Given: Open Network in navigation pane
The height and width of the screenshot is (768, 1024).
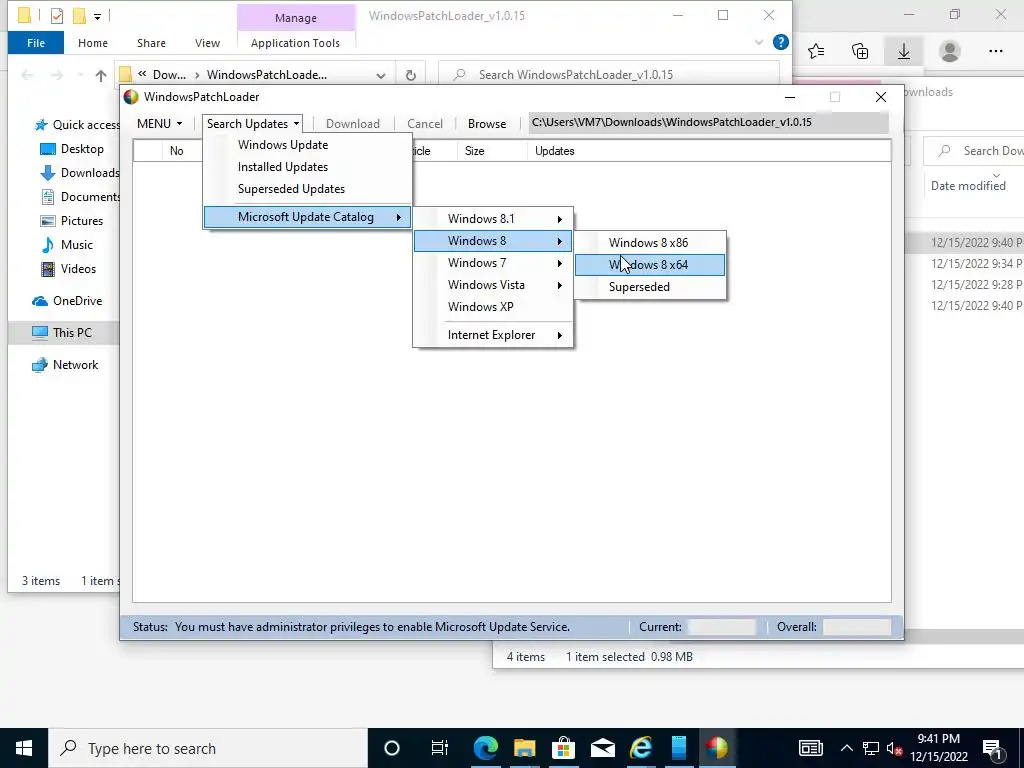Looking at the screenshot, I should click(65, 365).
